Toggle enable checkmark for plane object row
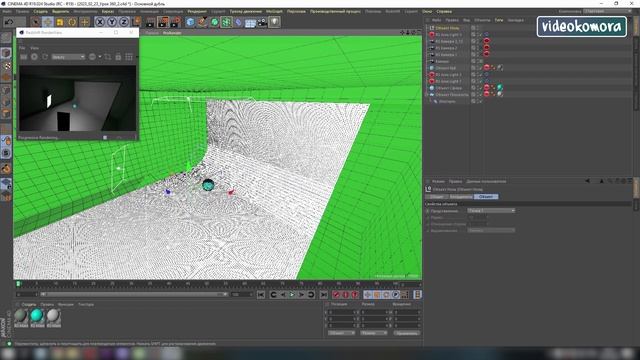Screen dimensions: 640x360 tap(481, 94)
